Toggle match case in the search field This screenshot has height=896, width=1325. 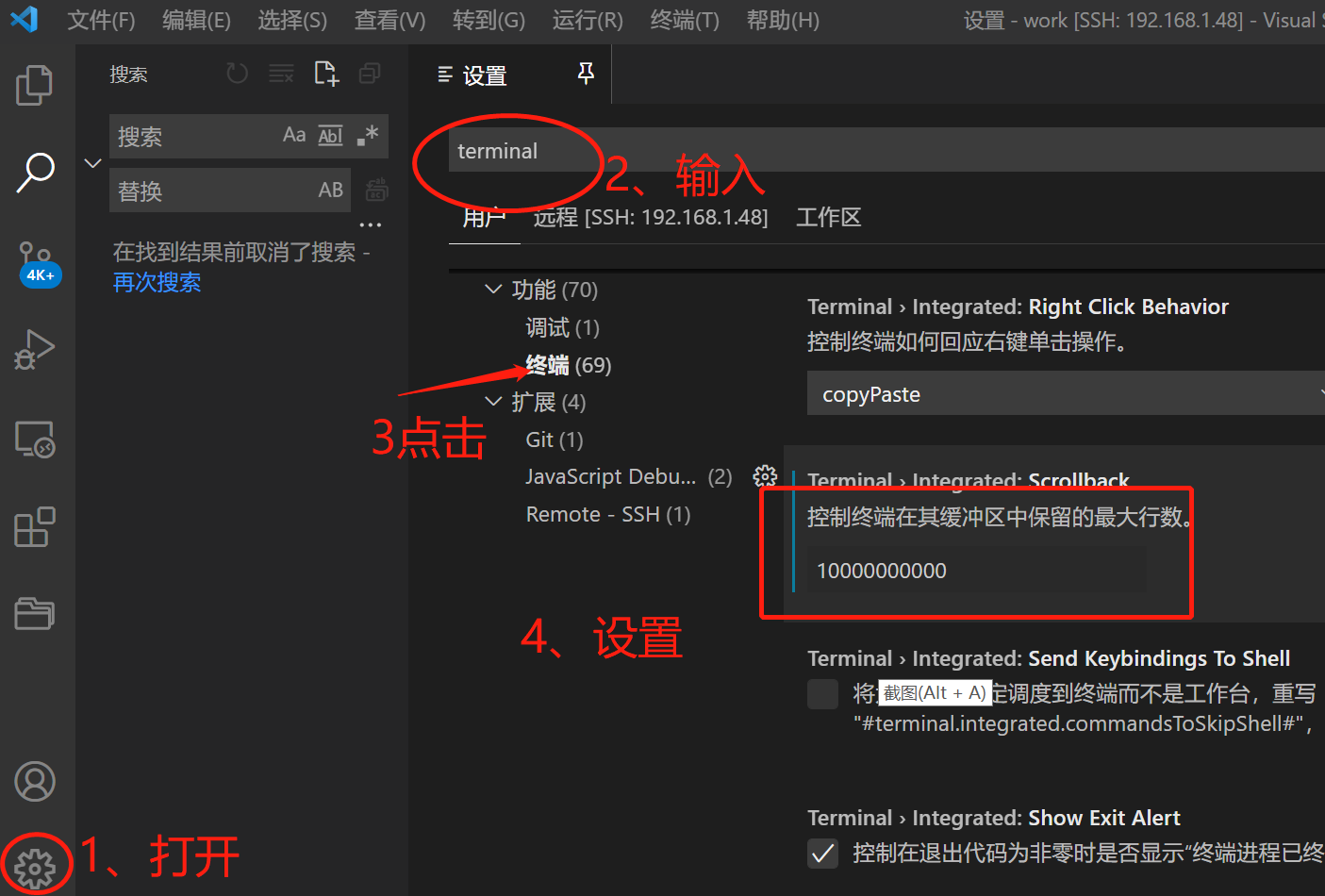293,135
